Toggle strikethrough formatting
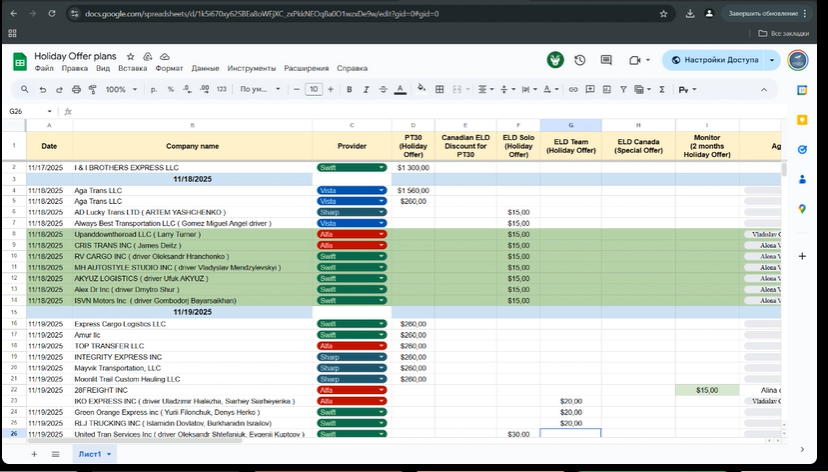 click(382, 90)
